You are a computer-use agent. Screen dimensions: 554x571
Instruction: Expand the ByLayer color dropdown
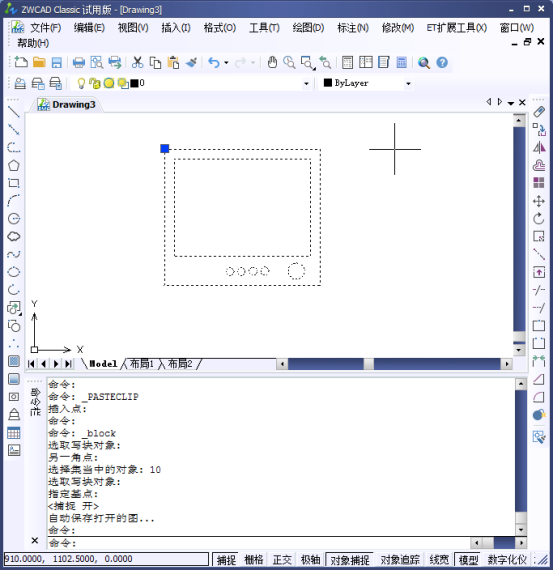tap(408, 84)
